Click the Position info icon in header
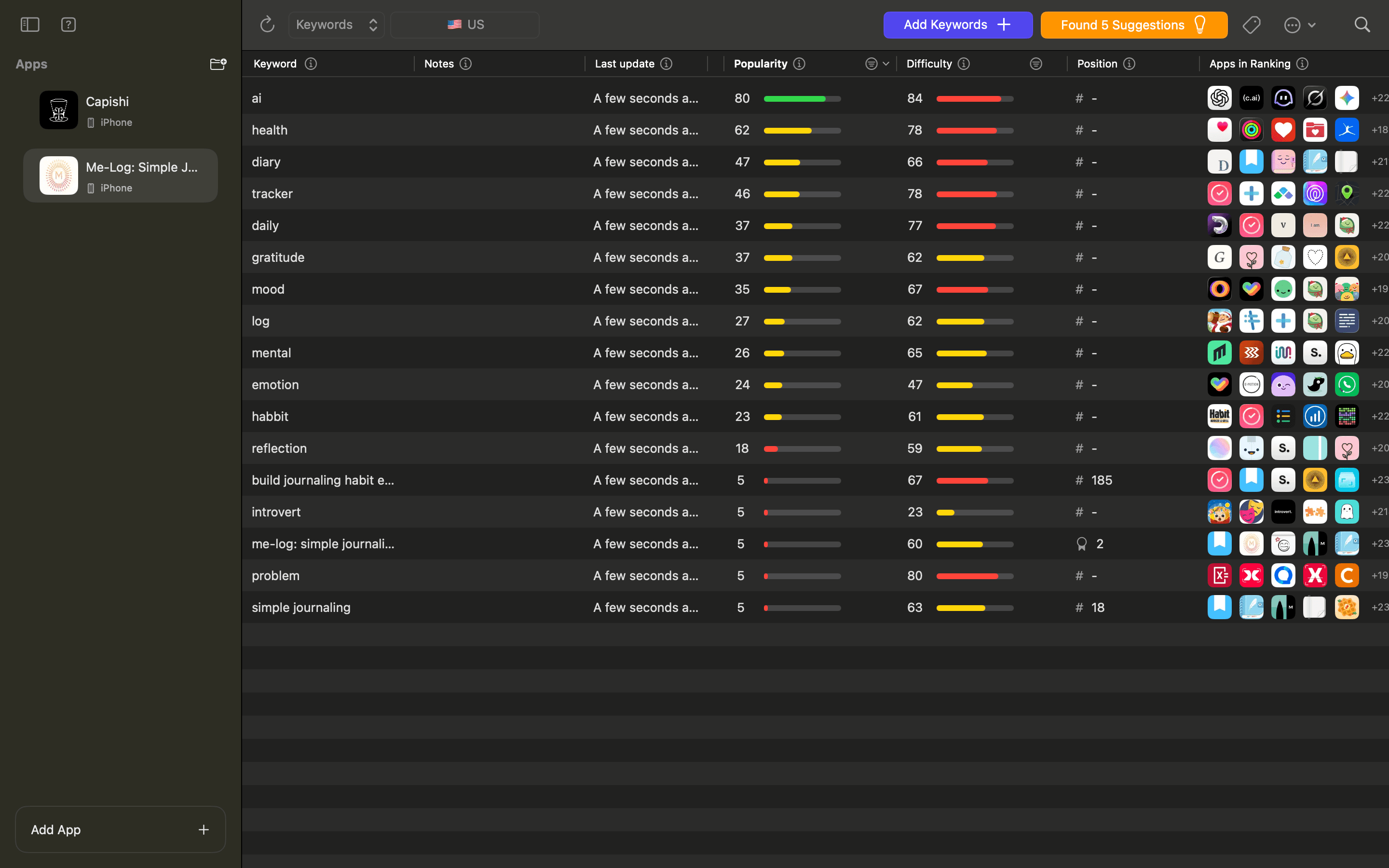Screen dimensions: 1389x868 click(x=1130, y=64)
